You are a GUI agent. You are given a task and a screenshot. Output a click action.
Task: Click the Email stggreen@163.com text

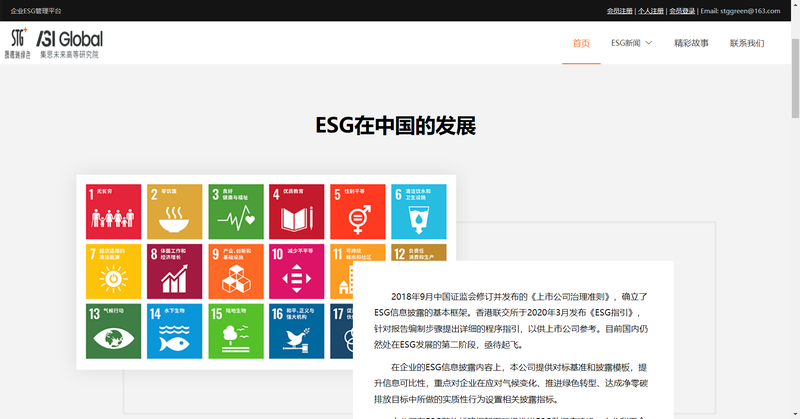pos(740,11)
